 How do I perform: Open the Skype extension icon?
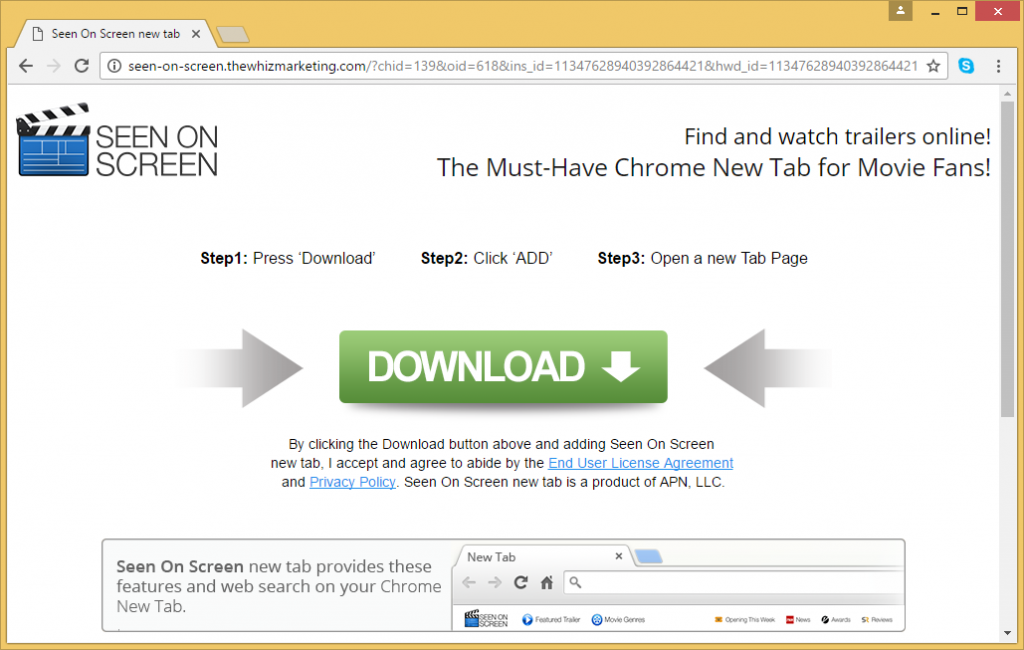click(966, 66)
